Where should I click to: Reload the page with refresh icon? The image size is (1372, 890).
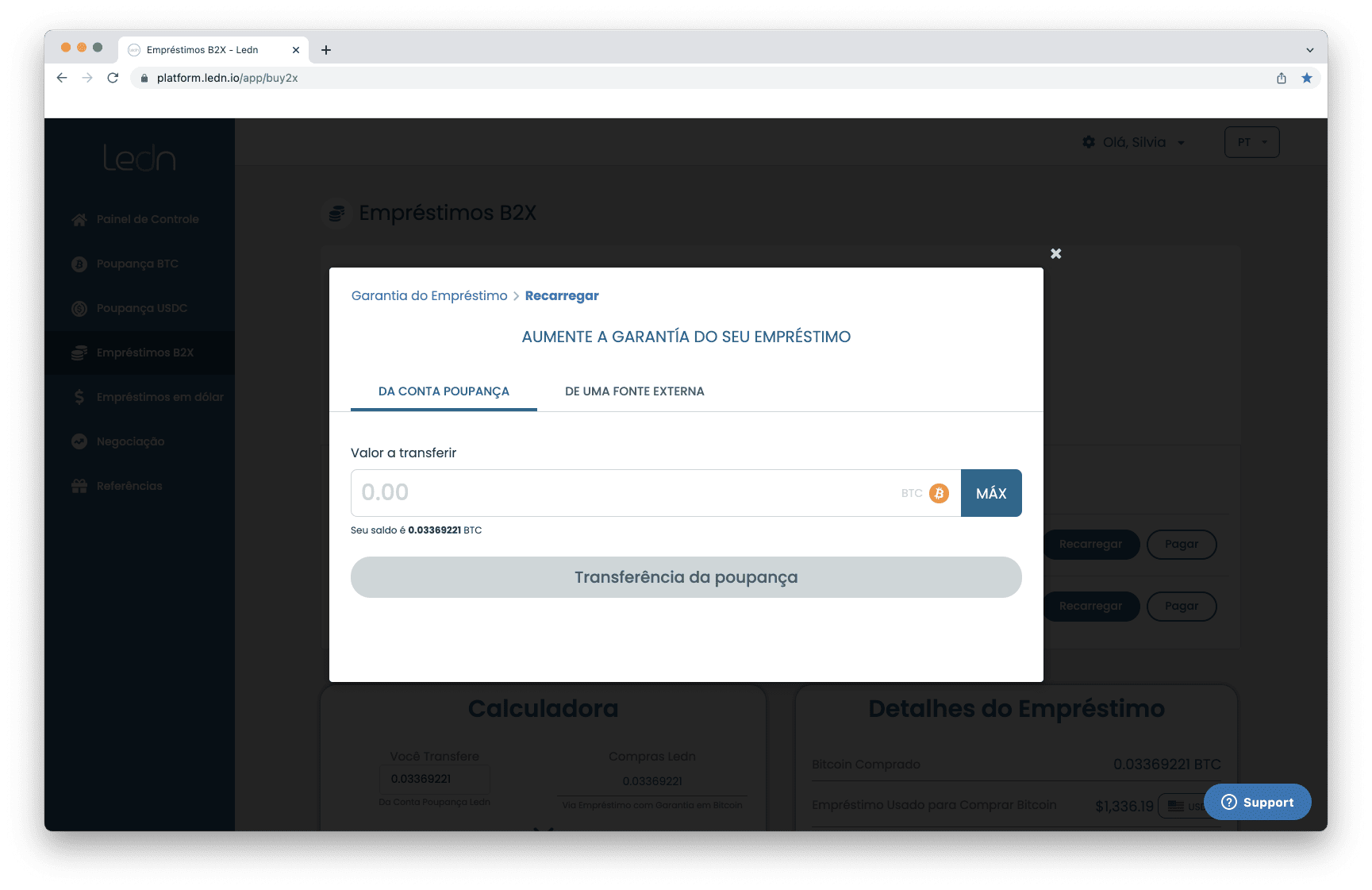[x=113, y=78]
